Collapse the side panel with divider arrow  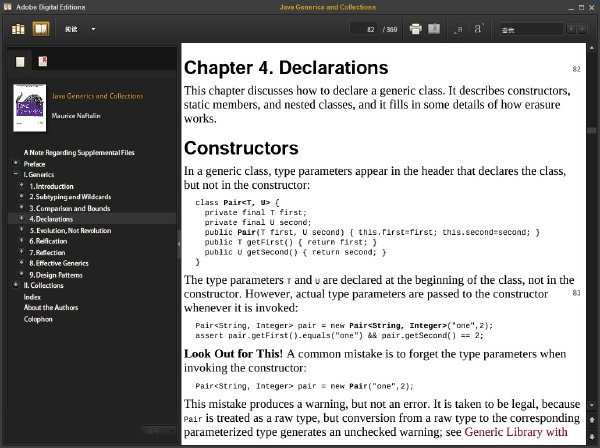click(178, 244)
